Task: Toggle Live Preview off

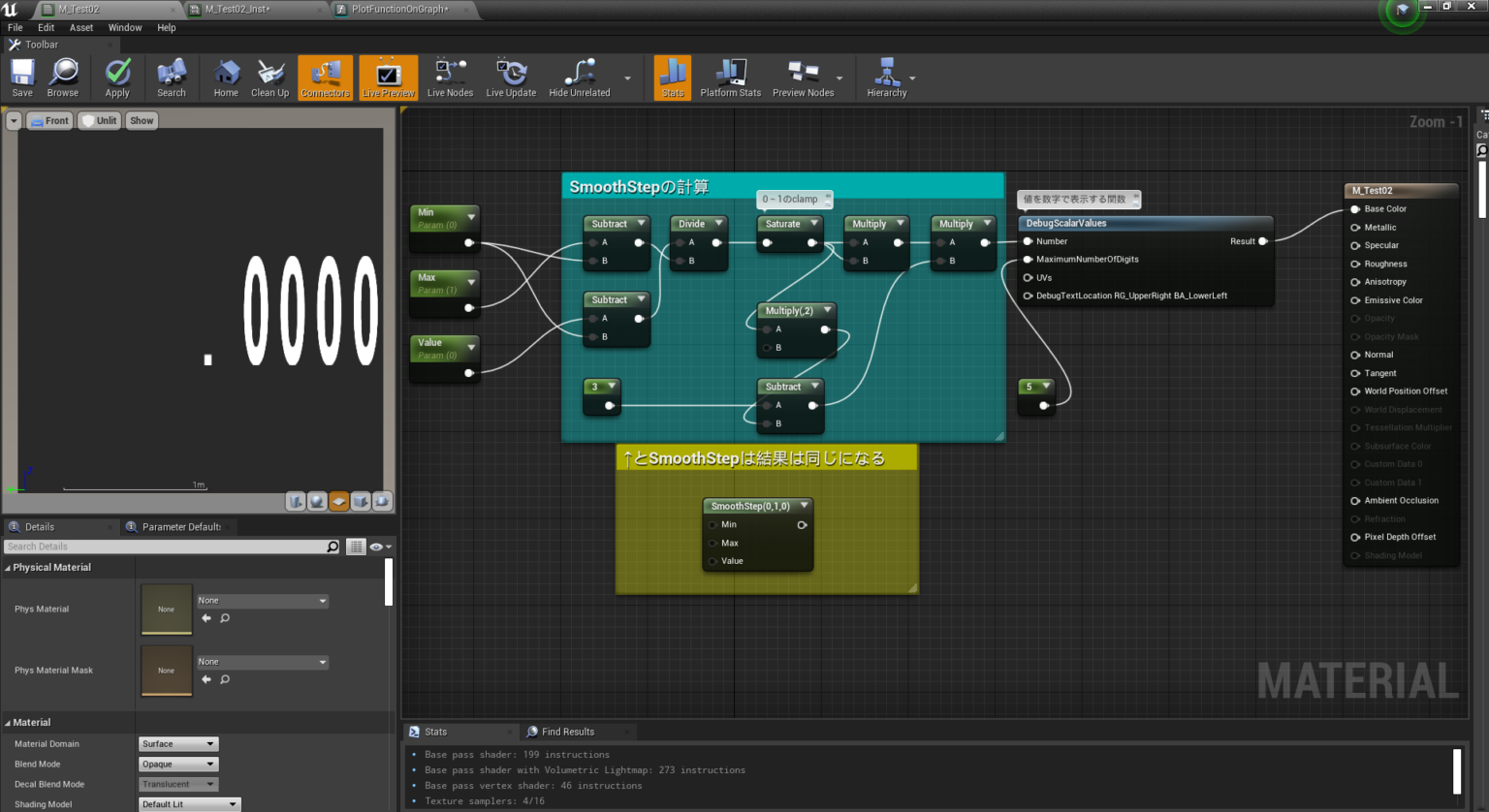Action: coord(387,77)
